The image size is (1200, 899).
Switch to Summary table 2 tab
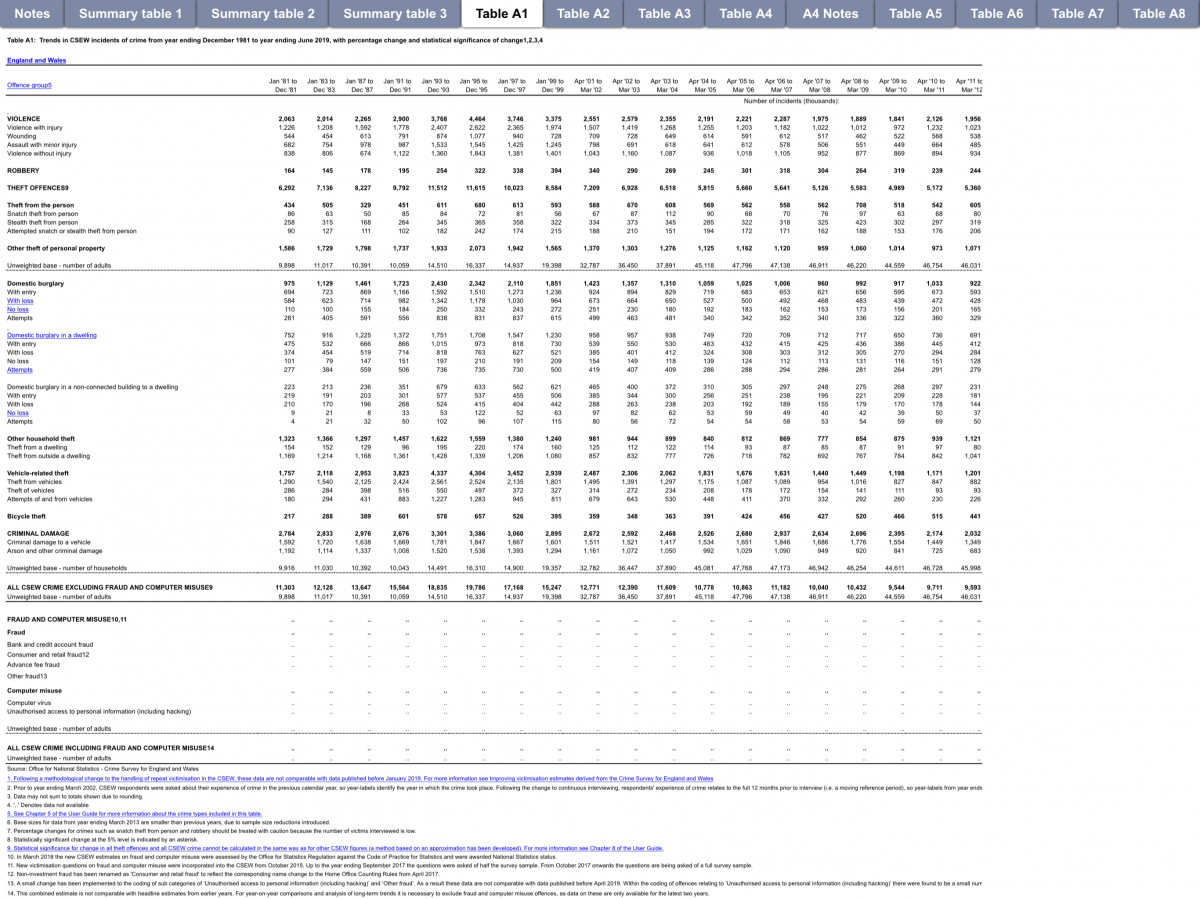click(263, 14)
